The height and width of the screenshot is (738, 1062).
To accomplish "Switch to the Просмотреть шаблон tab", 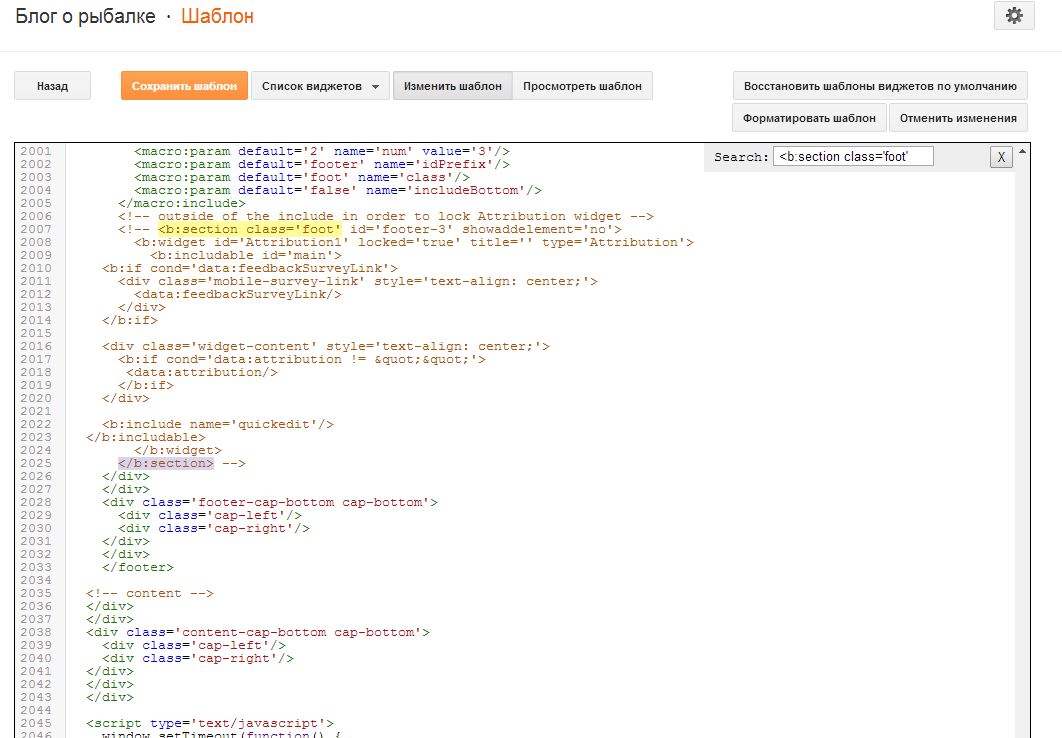I will coord(583,86).
